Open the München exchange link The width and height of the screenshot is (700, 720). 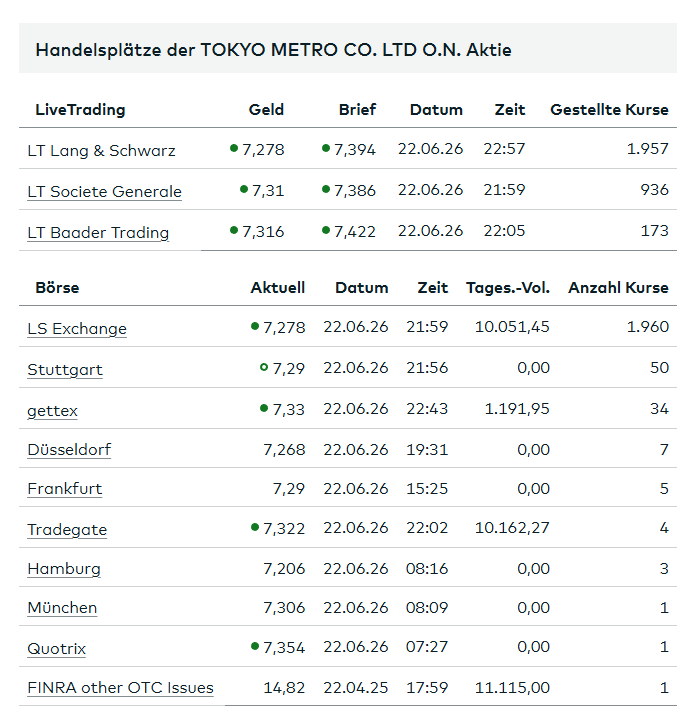62,608
